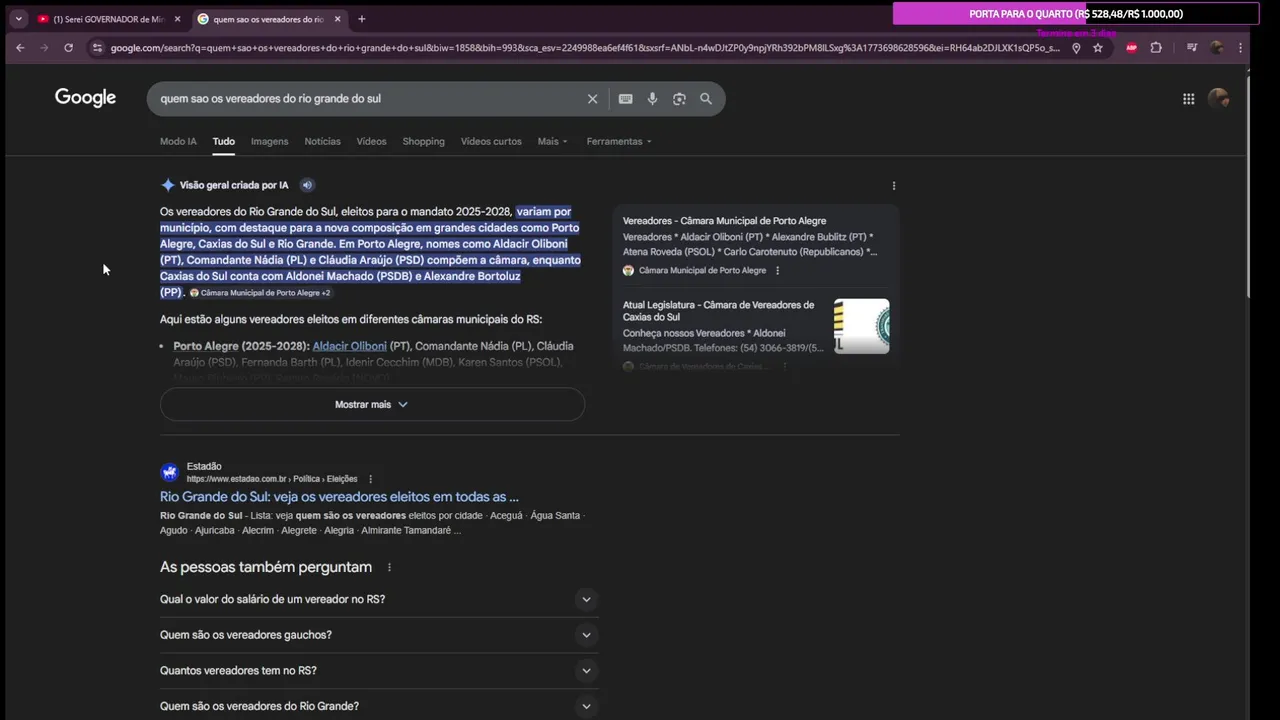
Task: Listen to AI overview speaker icon
Action: point(307,185)
